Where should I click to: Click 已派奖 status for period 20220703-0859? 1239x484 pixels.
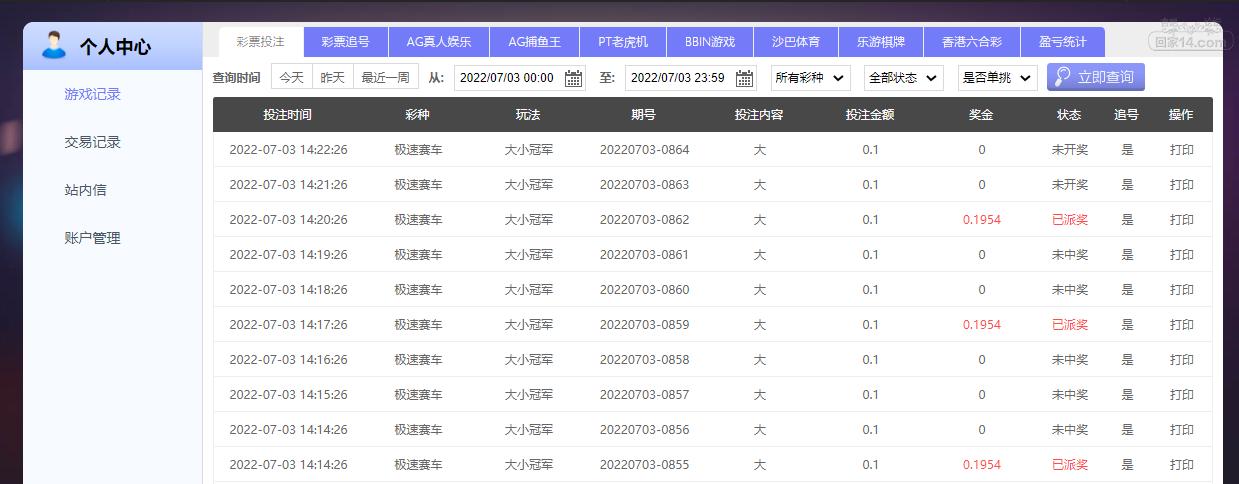click(1069, 325)
